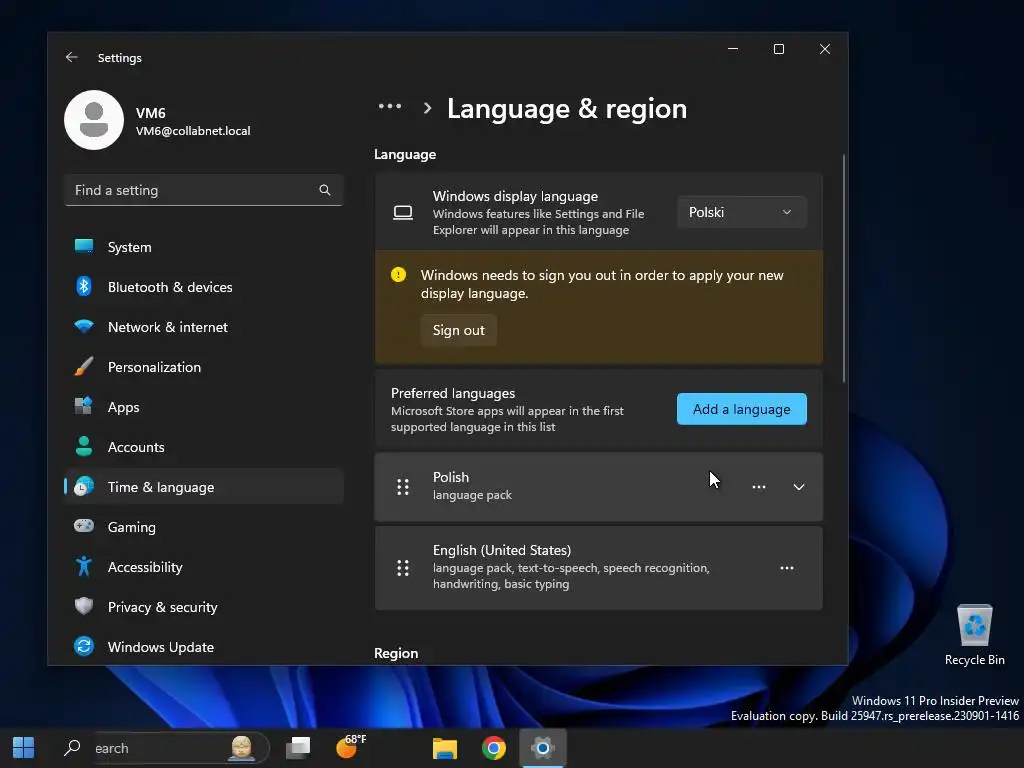
Task: Open the VM6 profile avatar
Action: (x=94, y=120)
